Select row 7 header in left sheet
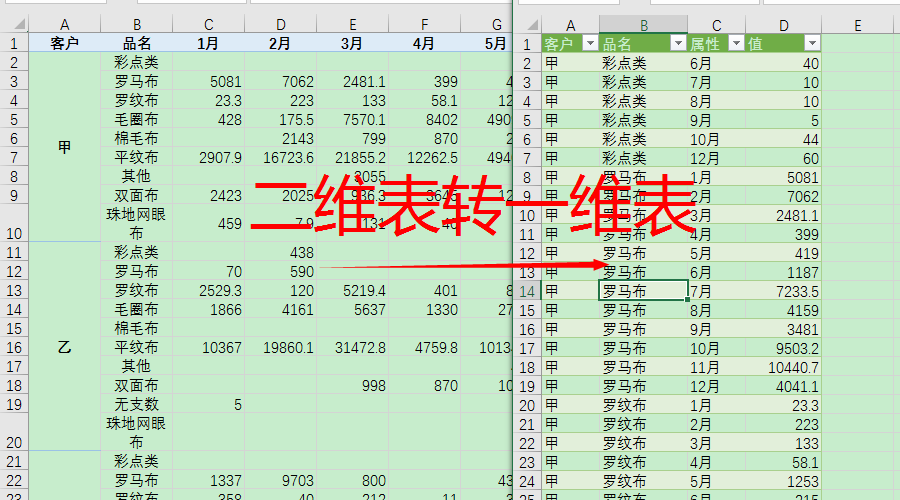900x500 pixels. [x=14, y=157]
